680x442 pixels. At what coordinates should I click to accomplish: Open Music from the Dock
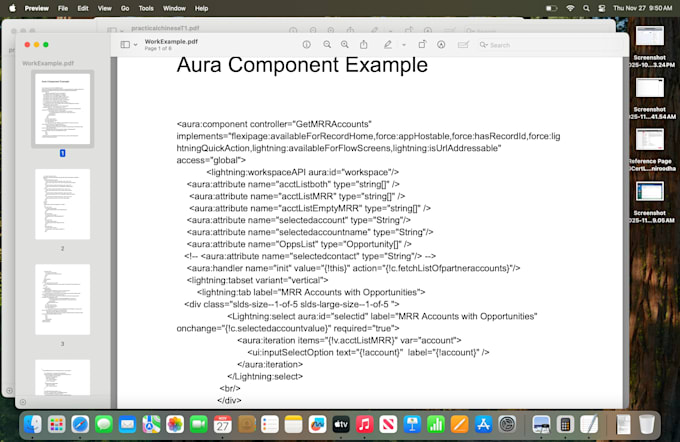[364, 424]
